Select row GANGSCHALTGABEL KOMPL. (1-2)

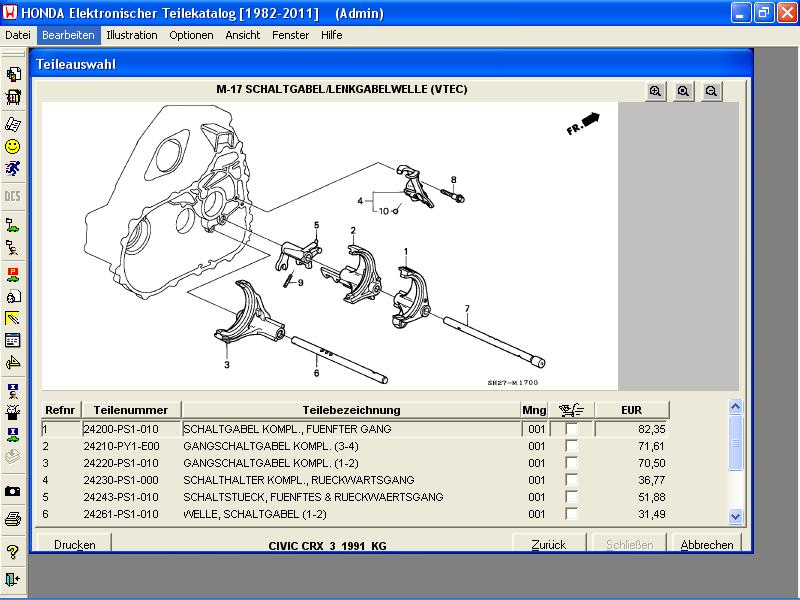(x=354, y=463)
